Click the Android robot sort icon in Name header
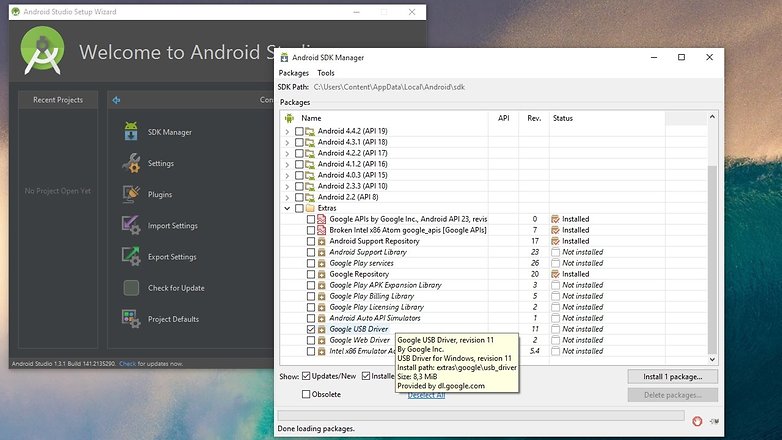 point(289,118)
